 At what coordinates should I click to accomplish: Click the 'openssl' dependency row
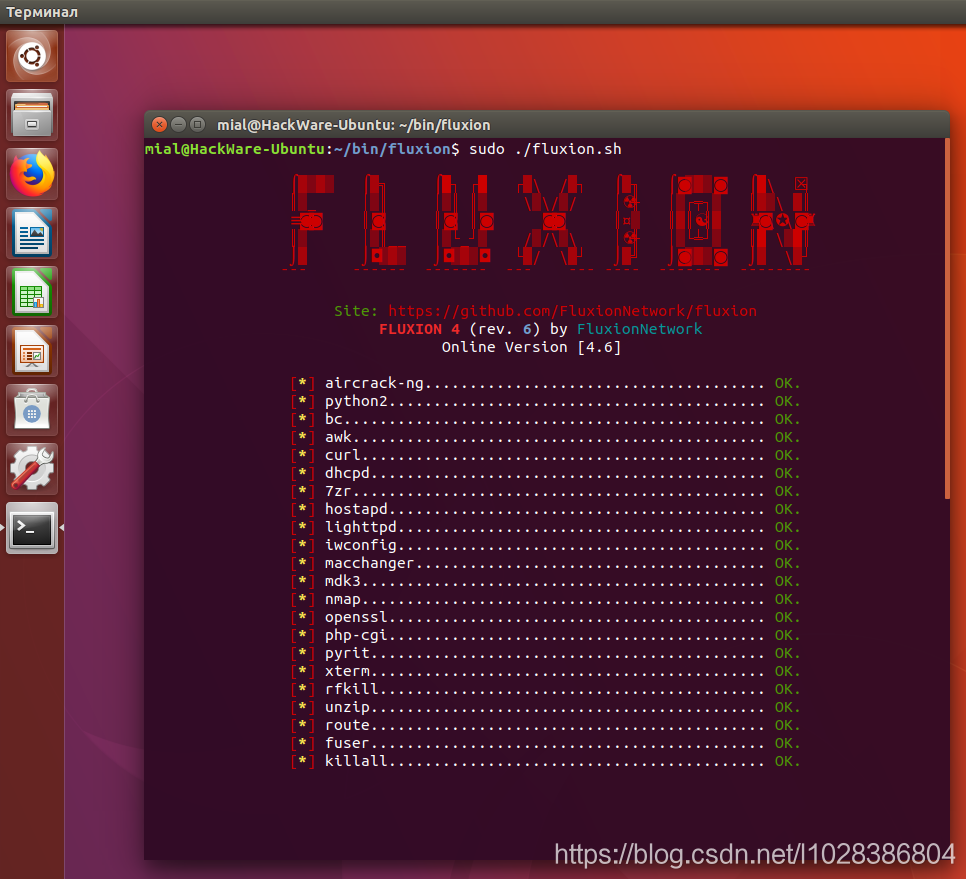546,617
